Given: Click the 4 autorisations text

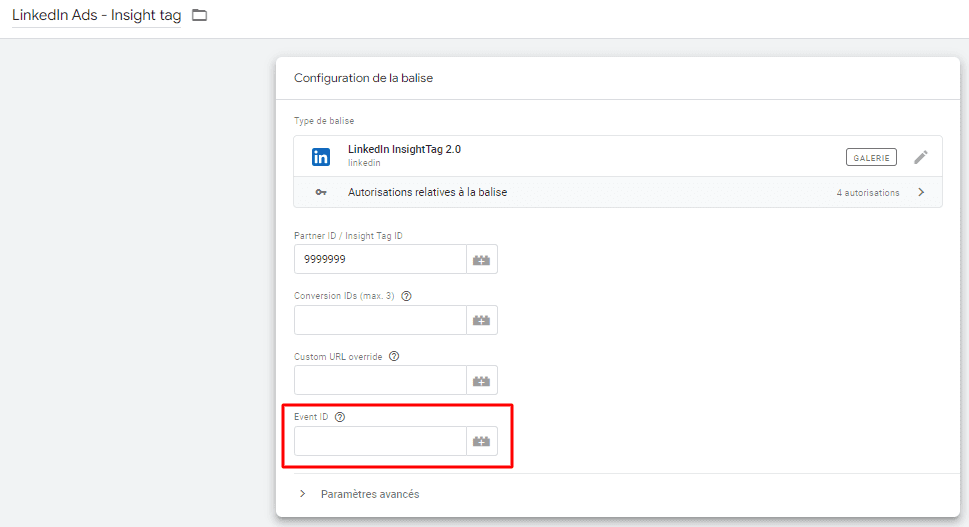Looking at the screenshot, I should (x=868, y=193).
